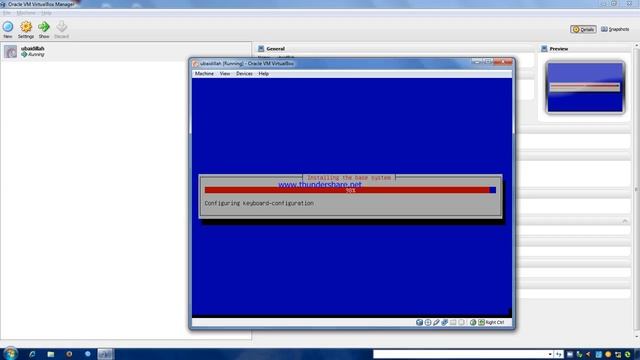Image resolution: width=640 pixels, height=360 pixels.
Task: Click the optical disc status icon
Action: 428,322
